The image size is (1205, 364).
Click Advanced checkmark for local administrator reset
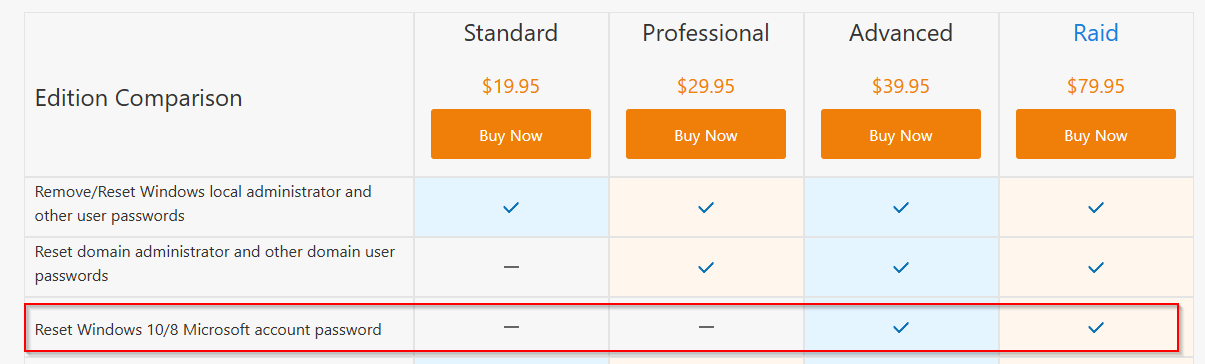(901, 207)
